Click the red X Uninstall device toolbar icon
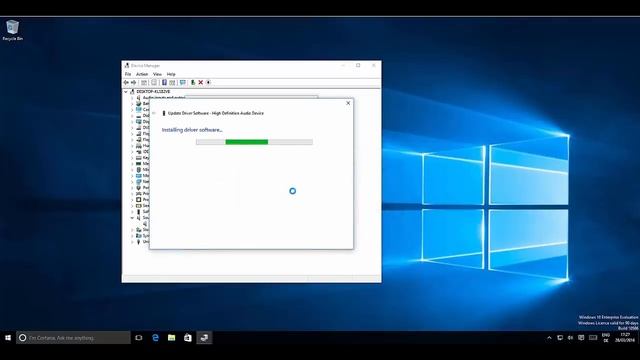640x360 pixels. (200, 82)
